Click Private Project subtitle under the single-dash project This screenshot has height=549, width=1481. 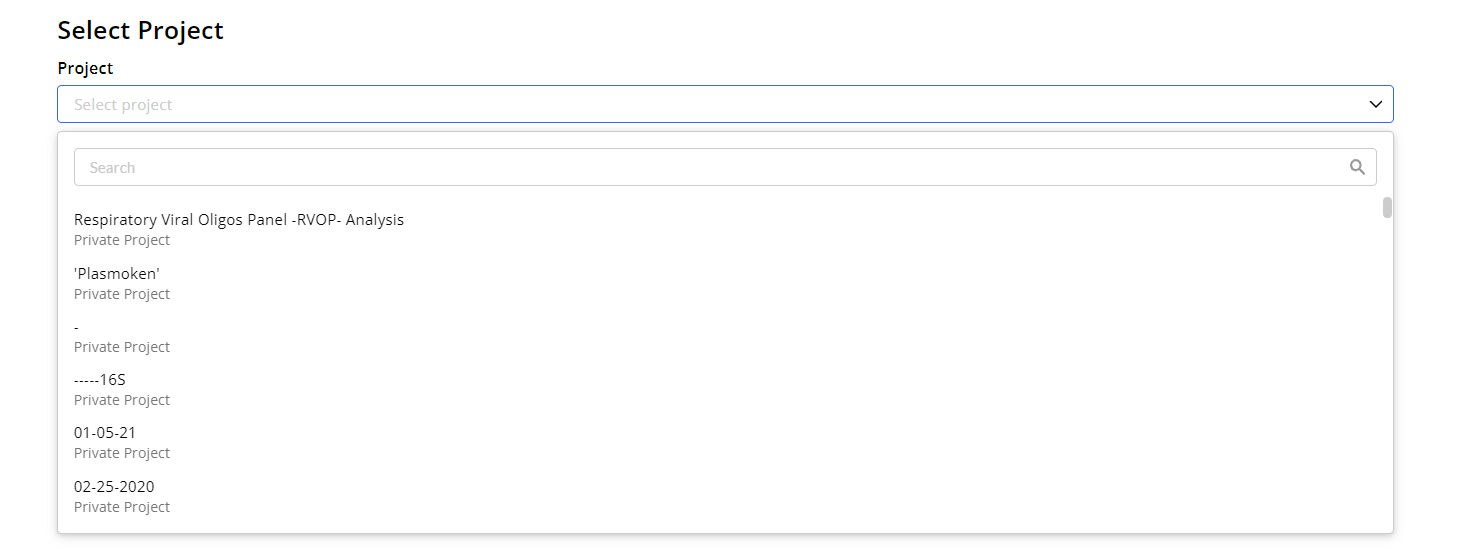tap(122, 347)
